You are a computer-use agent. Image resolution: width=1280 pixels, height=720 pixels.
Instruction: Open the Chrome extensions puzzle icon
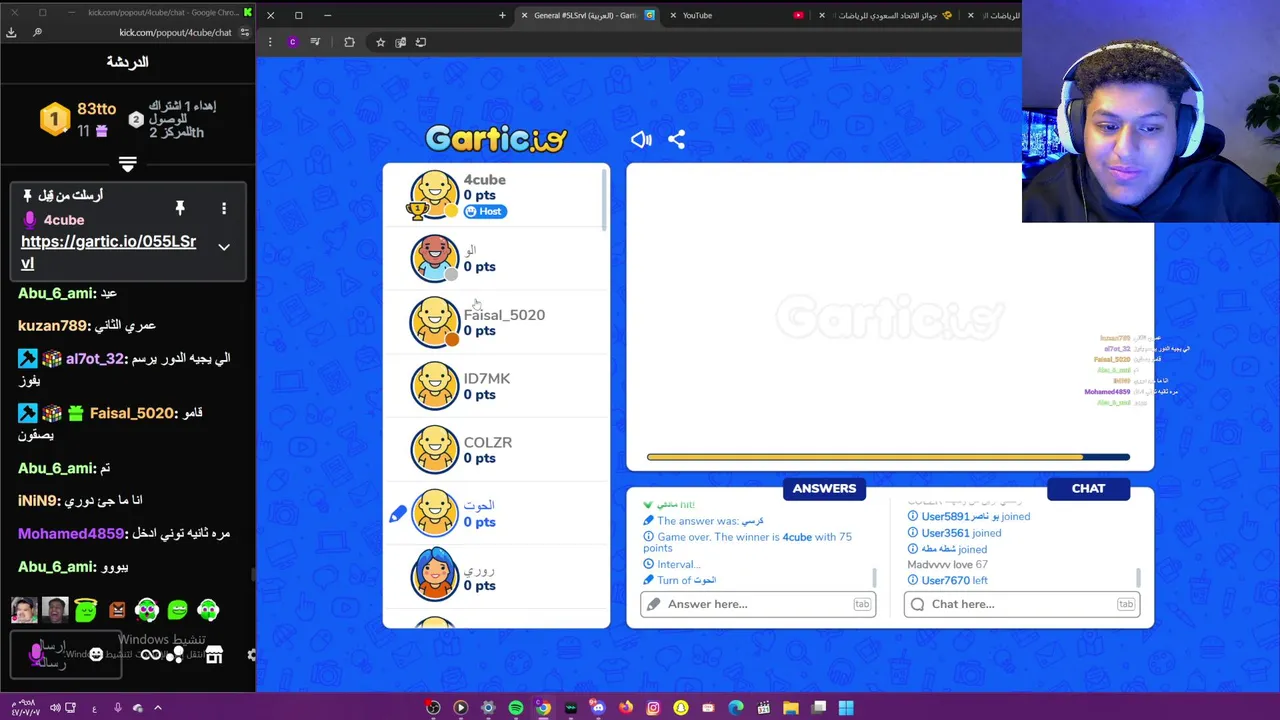349,42
